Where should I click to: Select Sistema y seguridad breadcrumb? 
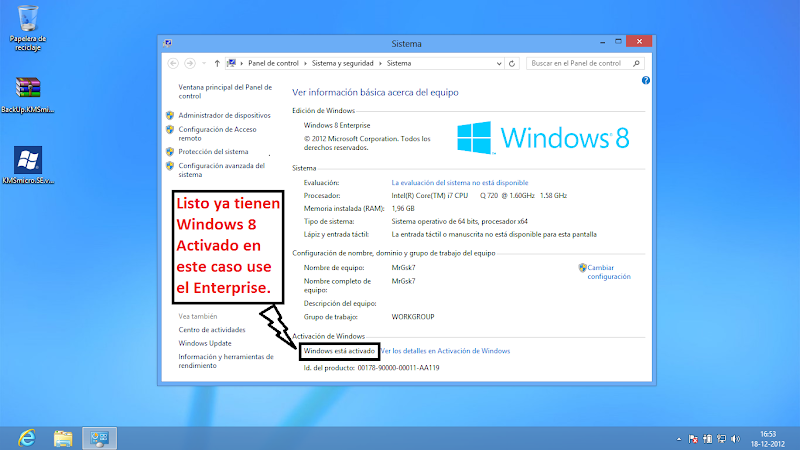(342, 63)
